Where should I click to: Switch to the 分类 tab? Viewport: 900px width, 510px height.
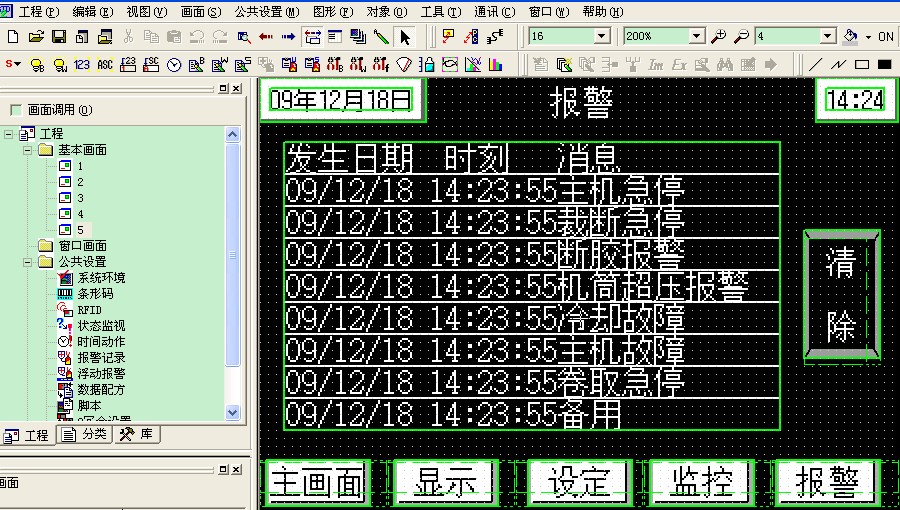[84, 434]
